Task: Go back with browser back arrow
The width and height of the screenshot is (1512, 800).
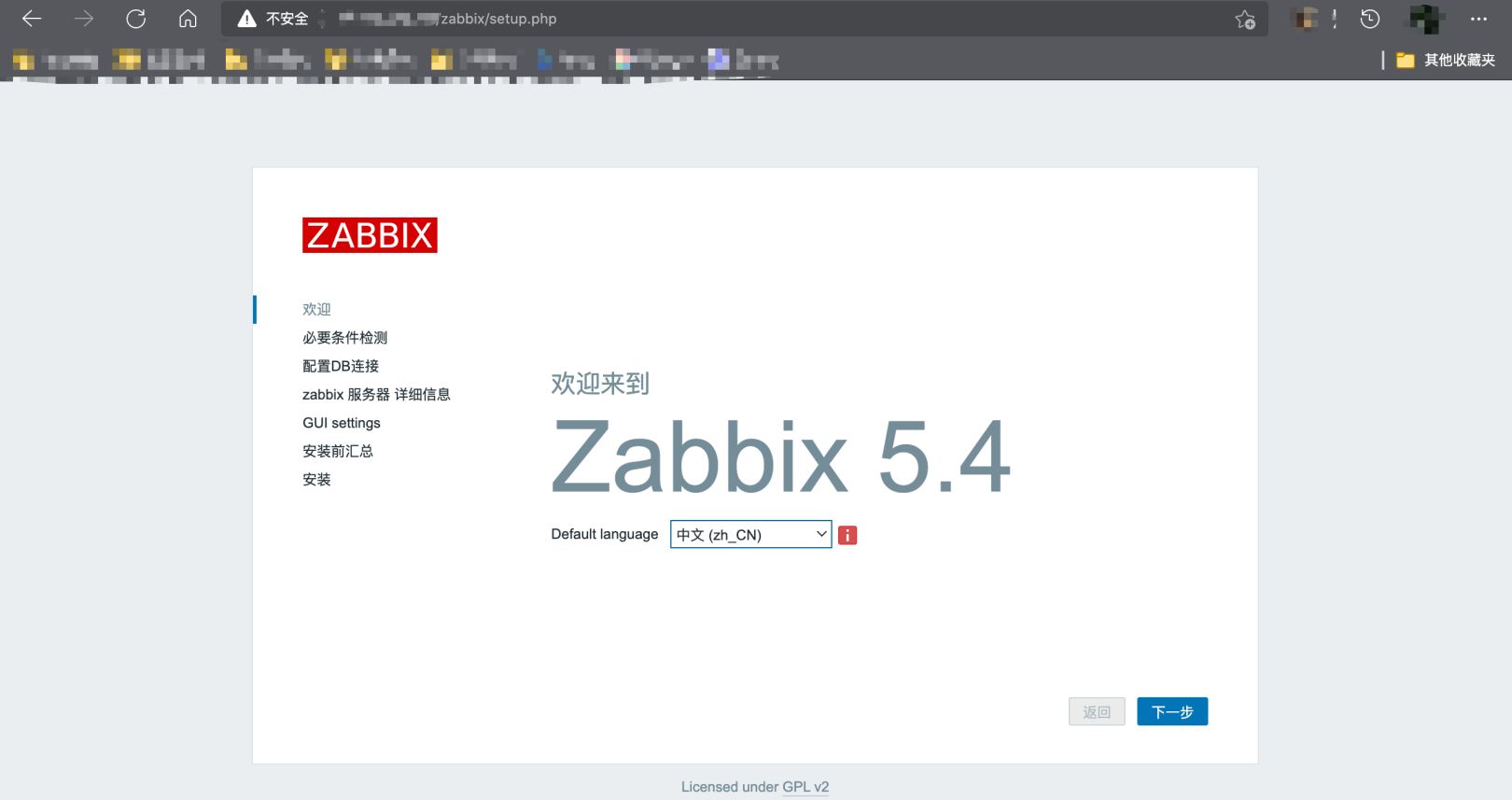Action: 32,19
